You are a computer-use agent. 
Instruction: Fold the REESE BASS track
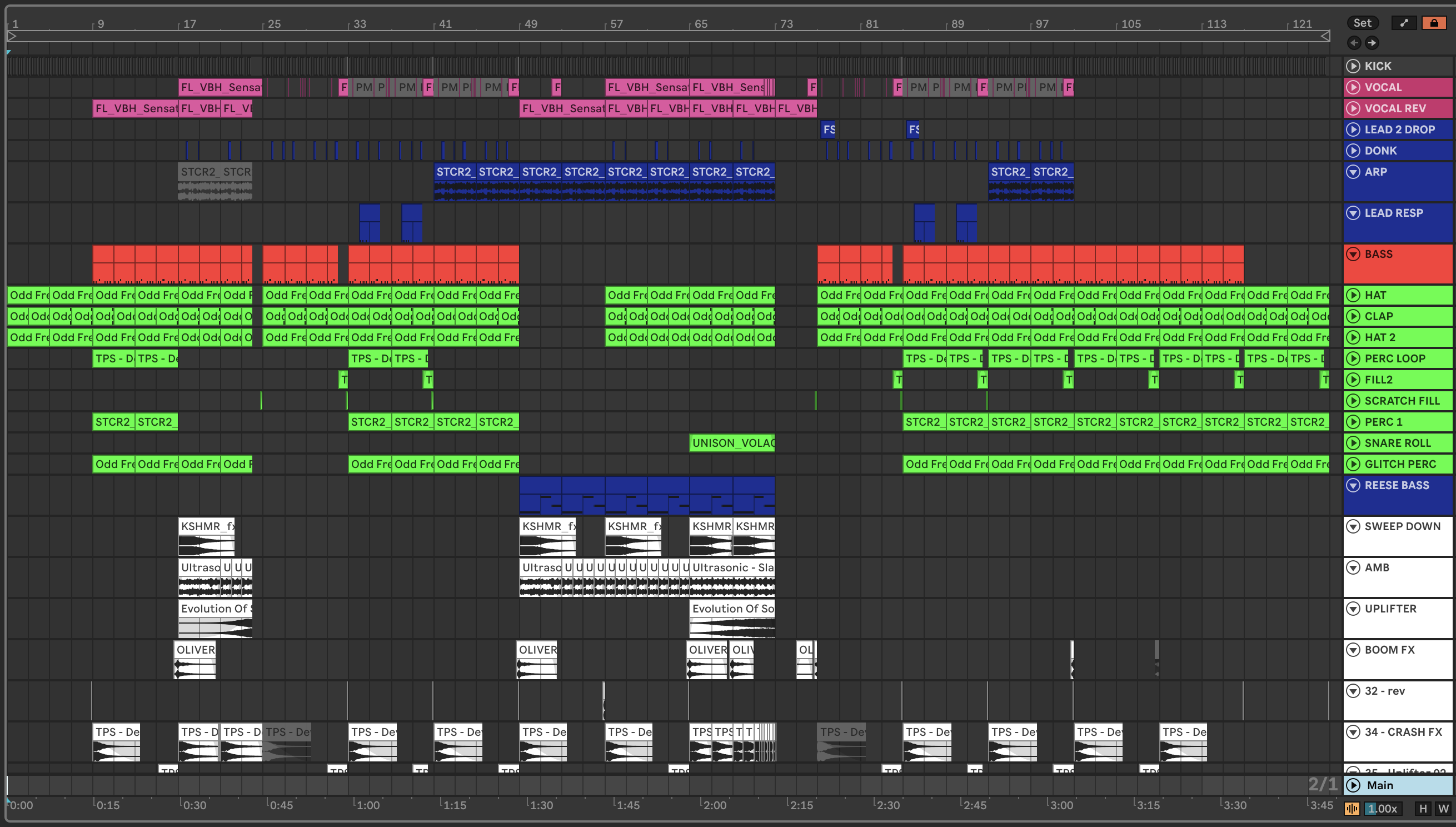point(1353,485)
